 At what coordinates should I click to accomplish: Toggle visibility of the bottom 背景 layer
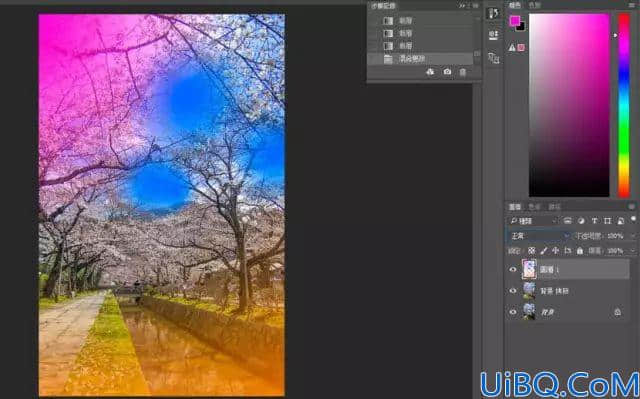click(x=513, y=312)
